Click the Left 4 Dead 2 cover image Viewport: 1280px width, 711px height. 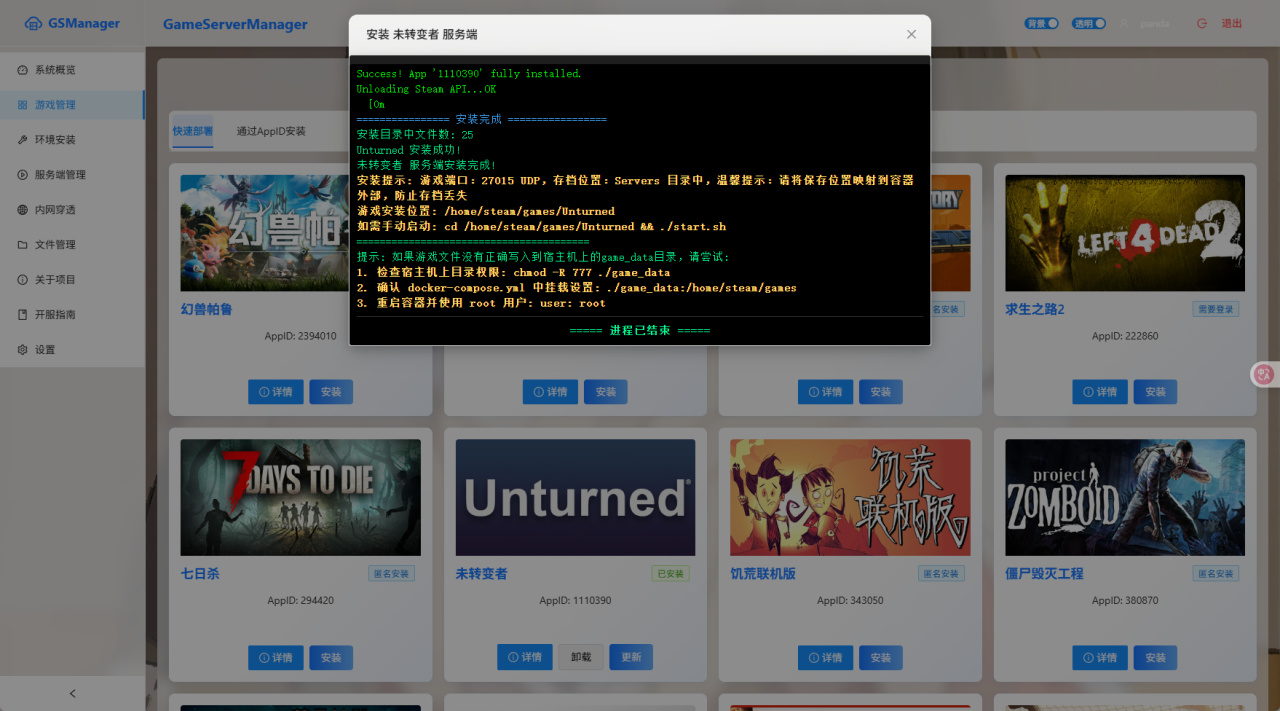tap(1125, 233)
